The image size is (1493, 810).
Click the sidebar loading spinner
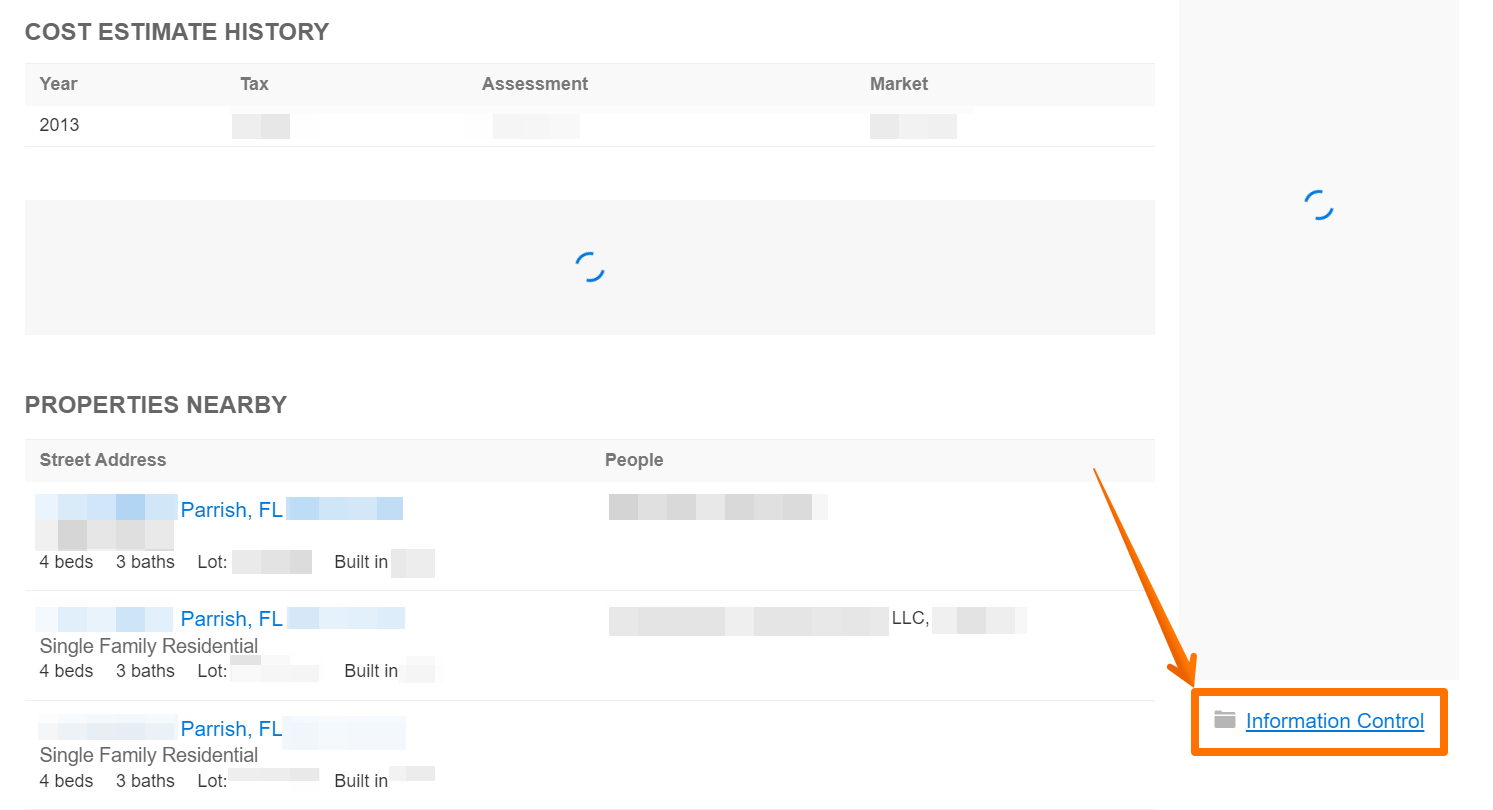pyautogui.click(x=1318, y=205)
